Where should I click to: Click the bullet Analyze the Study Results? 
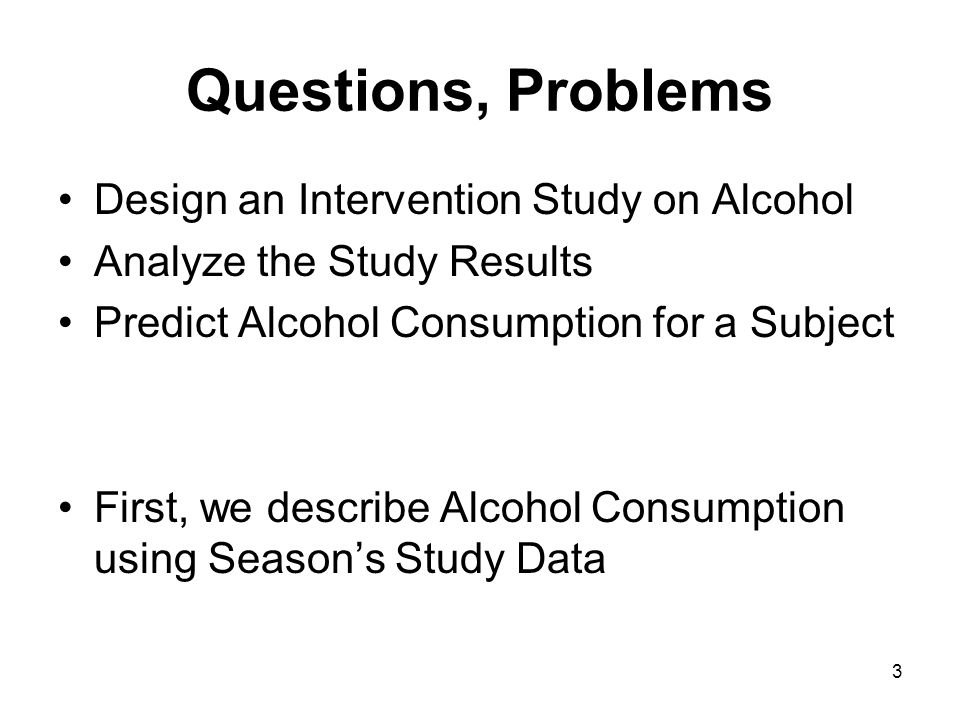pyautogui.click(x=343, y=262)
